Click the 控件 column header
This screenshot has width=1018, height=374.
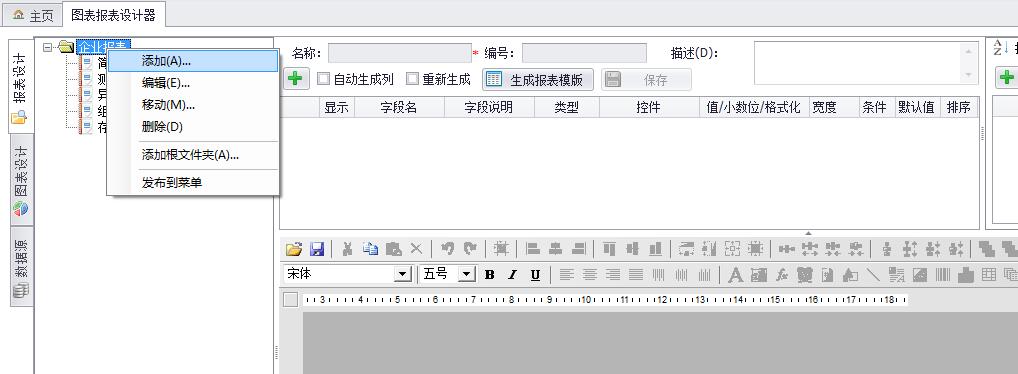pyautogui.click(x=649, y=108)
